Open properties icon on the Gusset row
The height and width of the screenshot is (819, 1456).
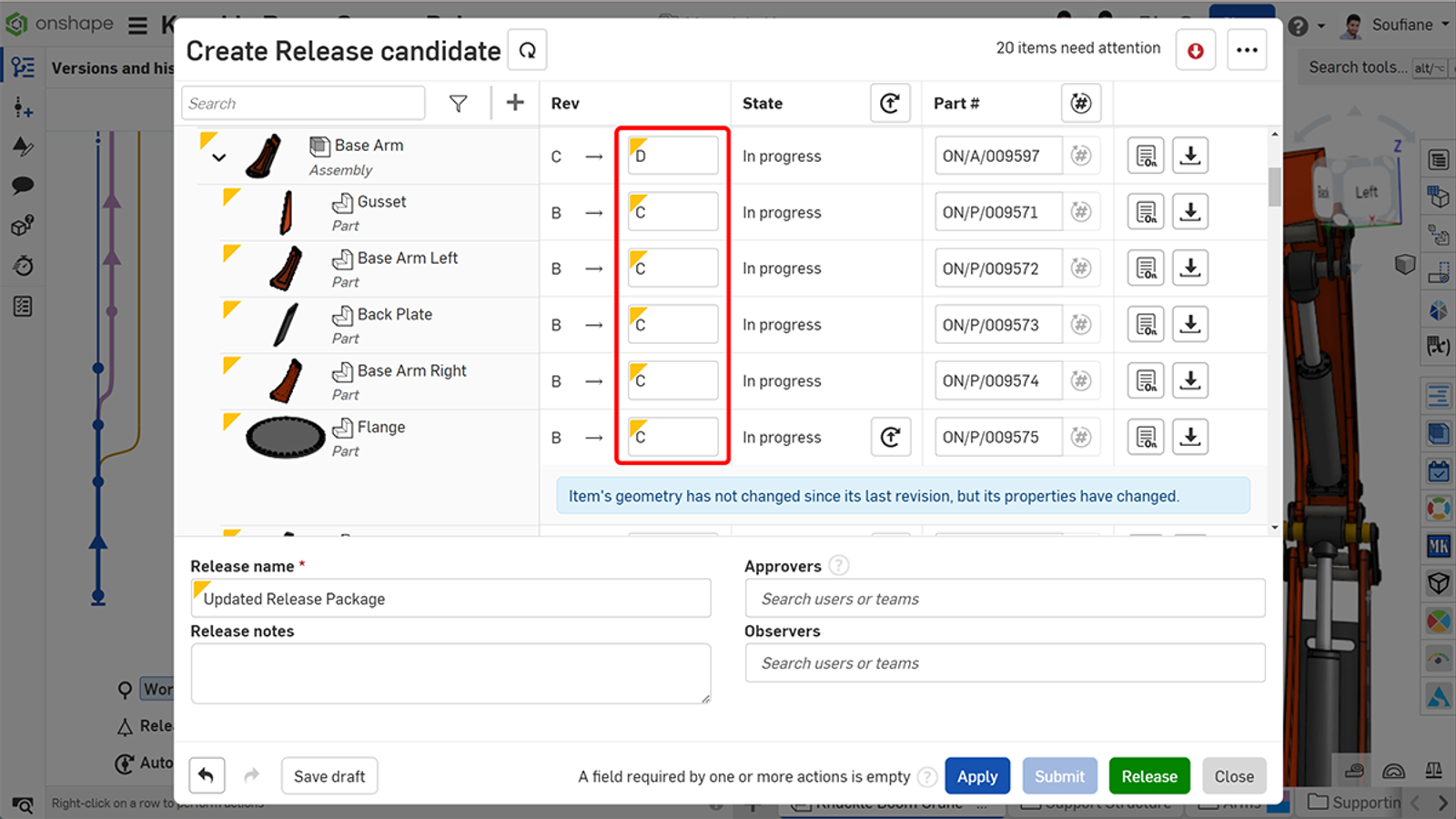(x=1146, y=211)
